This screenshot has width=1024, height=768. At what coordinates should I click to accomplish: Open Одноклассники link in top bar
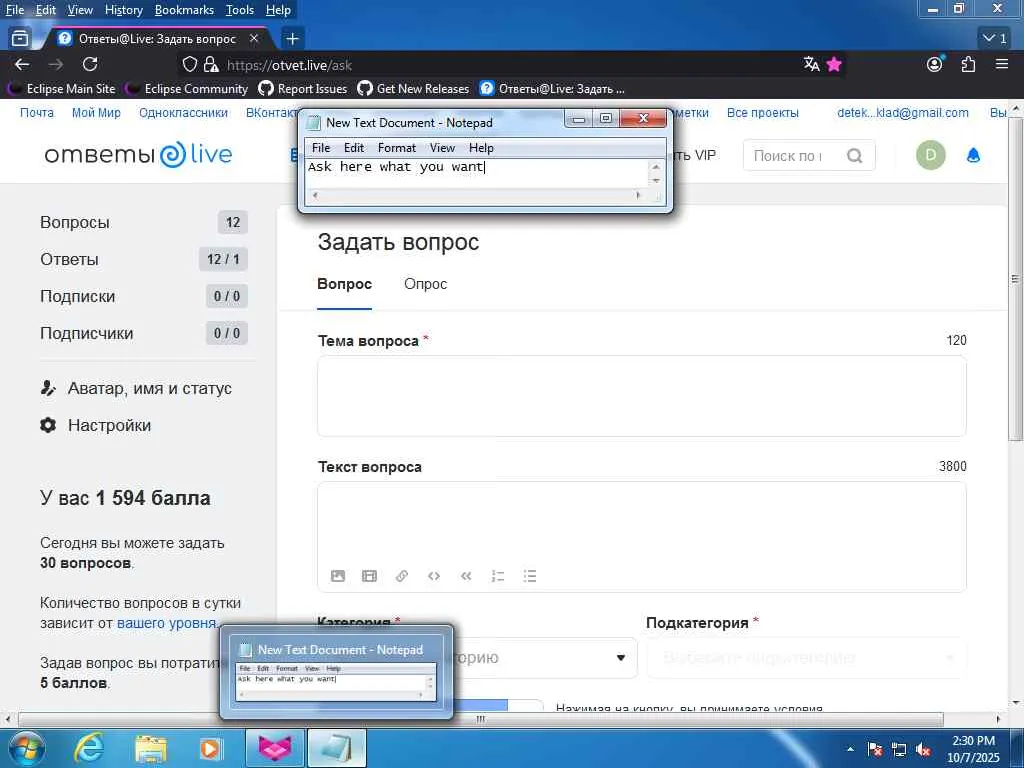[184, 112]
